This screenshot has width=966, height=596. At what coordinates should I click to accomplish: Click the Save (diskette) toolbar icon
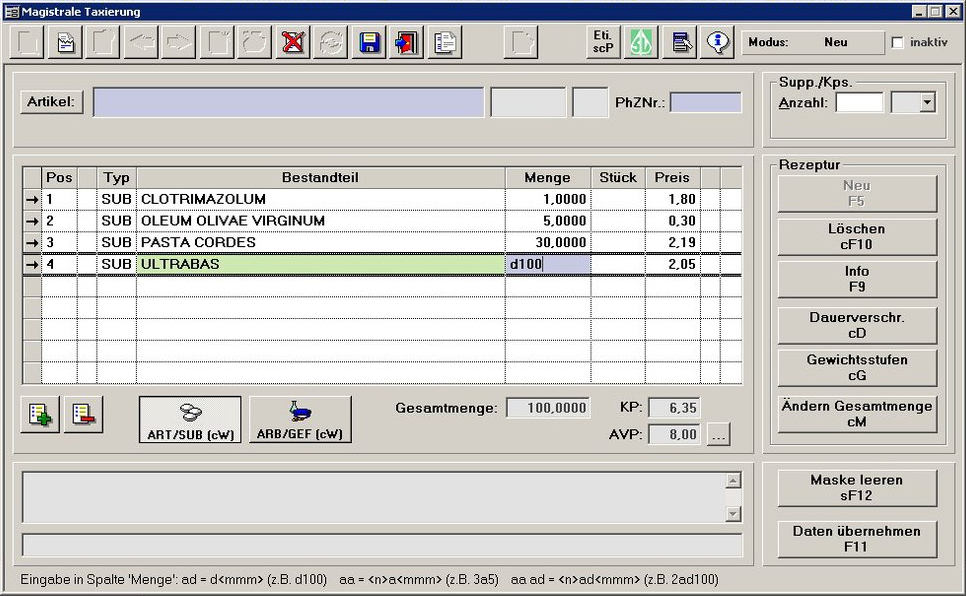coord(367,42)
